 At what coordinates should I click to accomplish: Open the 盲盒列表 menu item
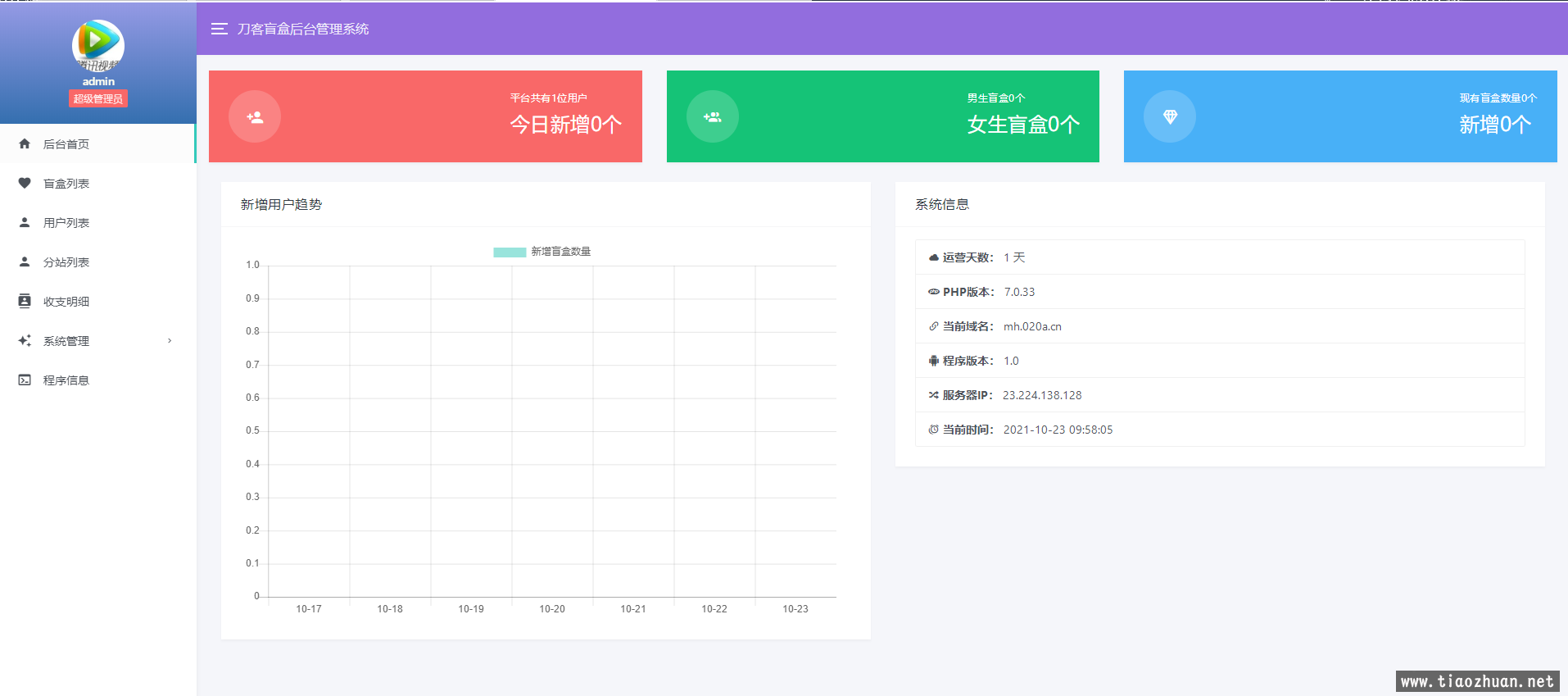66,184
